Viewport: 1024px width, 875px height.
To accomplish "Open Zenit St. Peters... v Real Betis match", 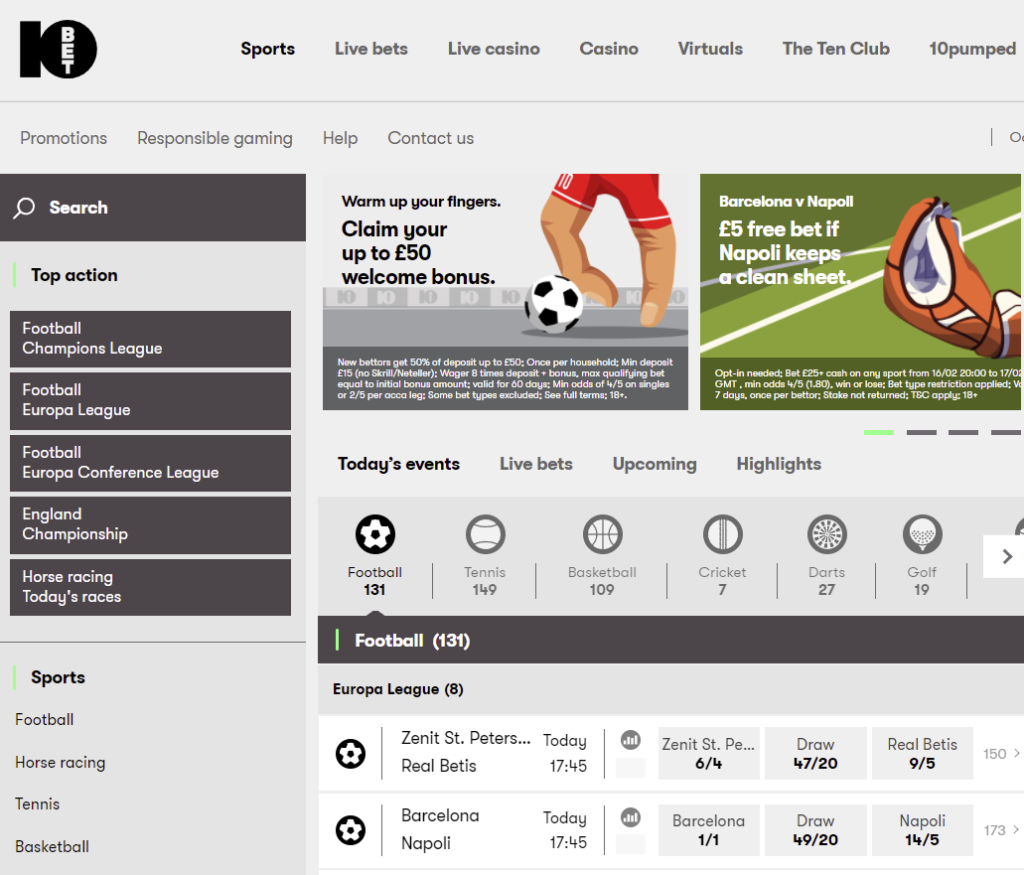I will pyautogui.click(x=466, y=752).
